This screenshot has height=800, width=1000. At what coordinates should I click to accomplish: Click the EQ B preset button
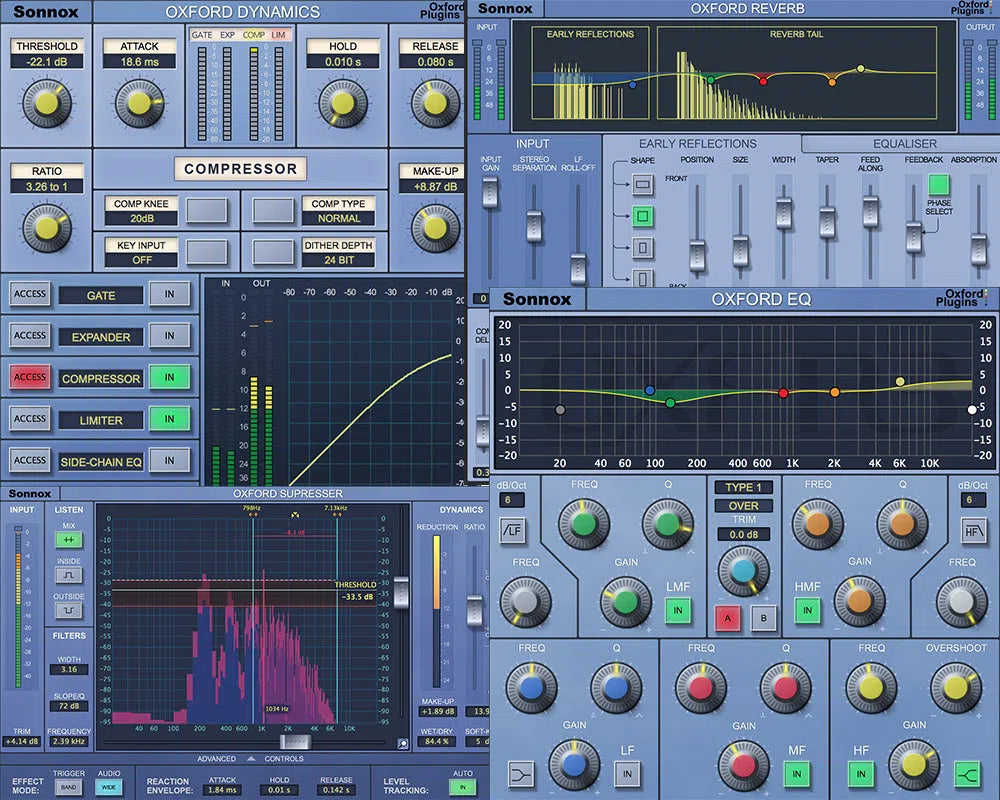tap(763, 618)
